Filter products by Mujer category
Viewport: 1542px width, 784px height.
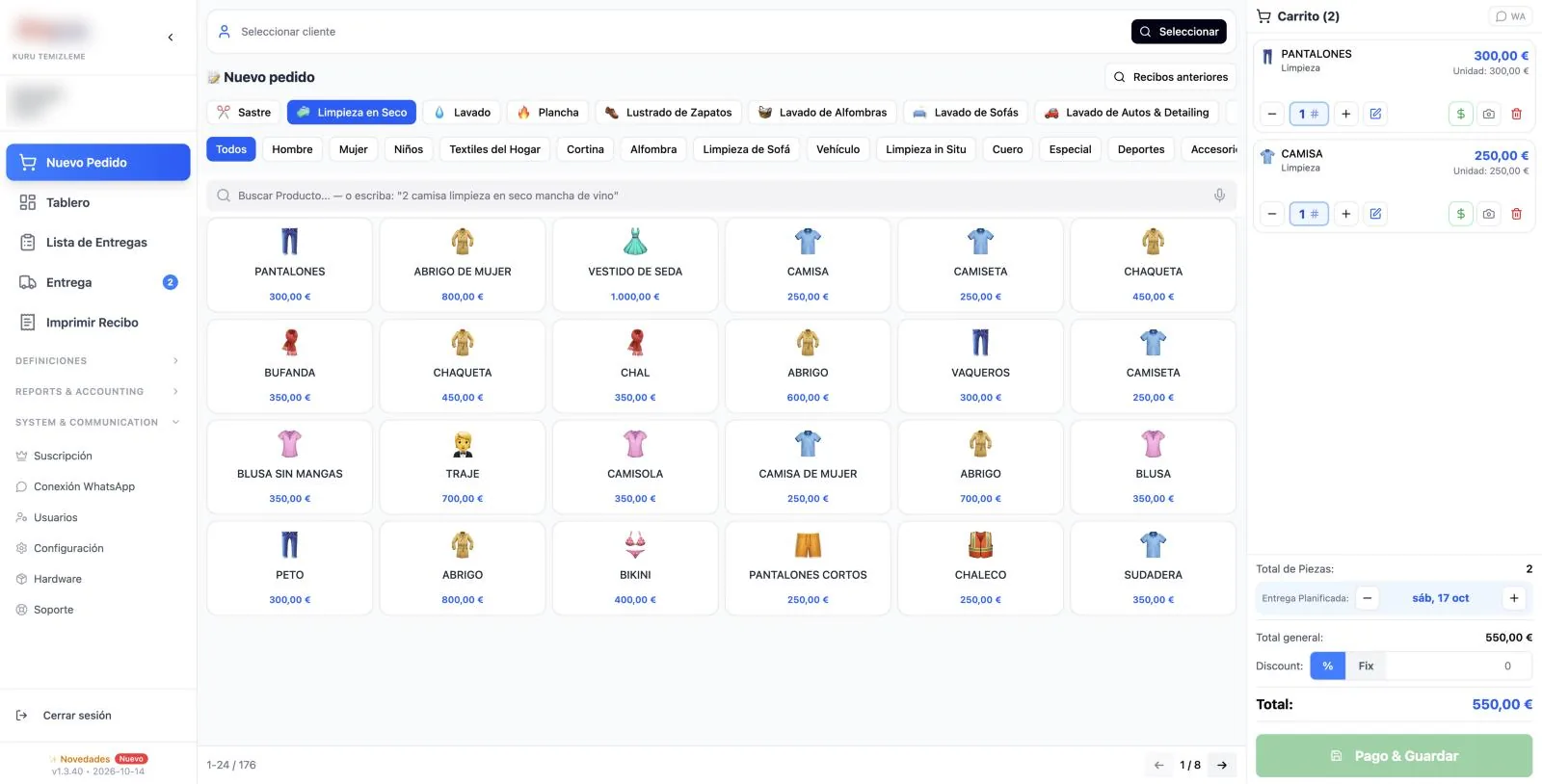[x=354, y=149]
